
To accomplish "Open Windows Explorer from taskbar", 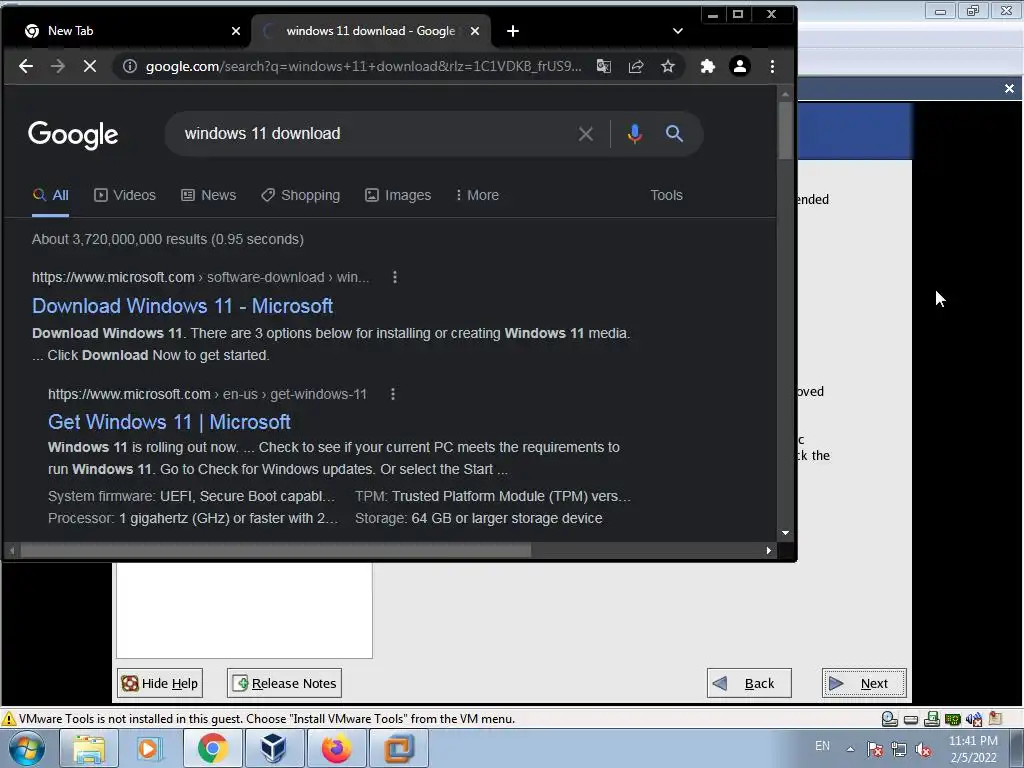I will [x=89, y=748].
